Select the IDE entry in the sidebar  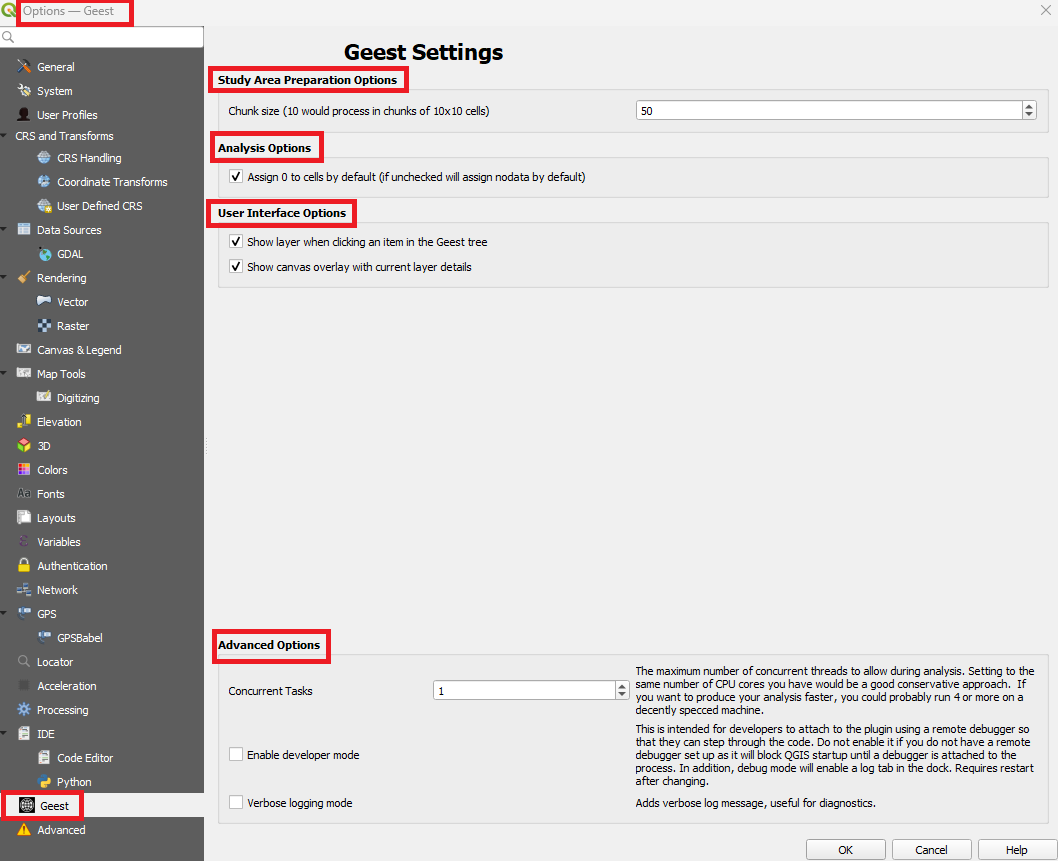pos(46,733)
